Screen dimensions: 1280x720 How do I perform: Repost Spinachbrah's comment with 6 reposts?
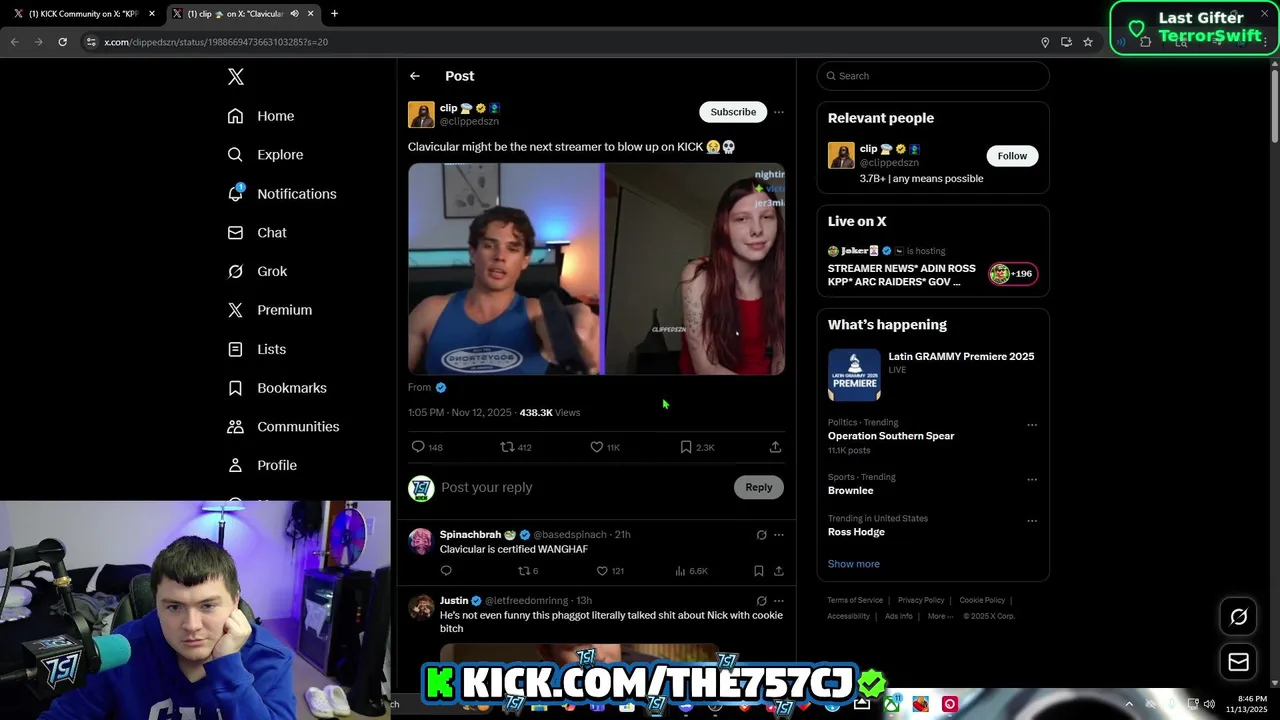click(523, 571)
